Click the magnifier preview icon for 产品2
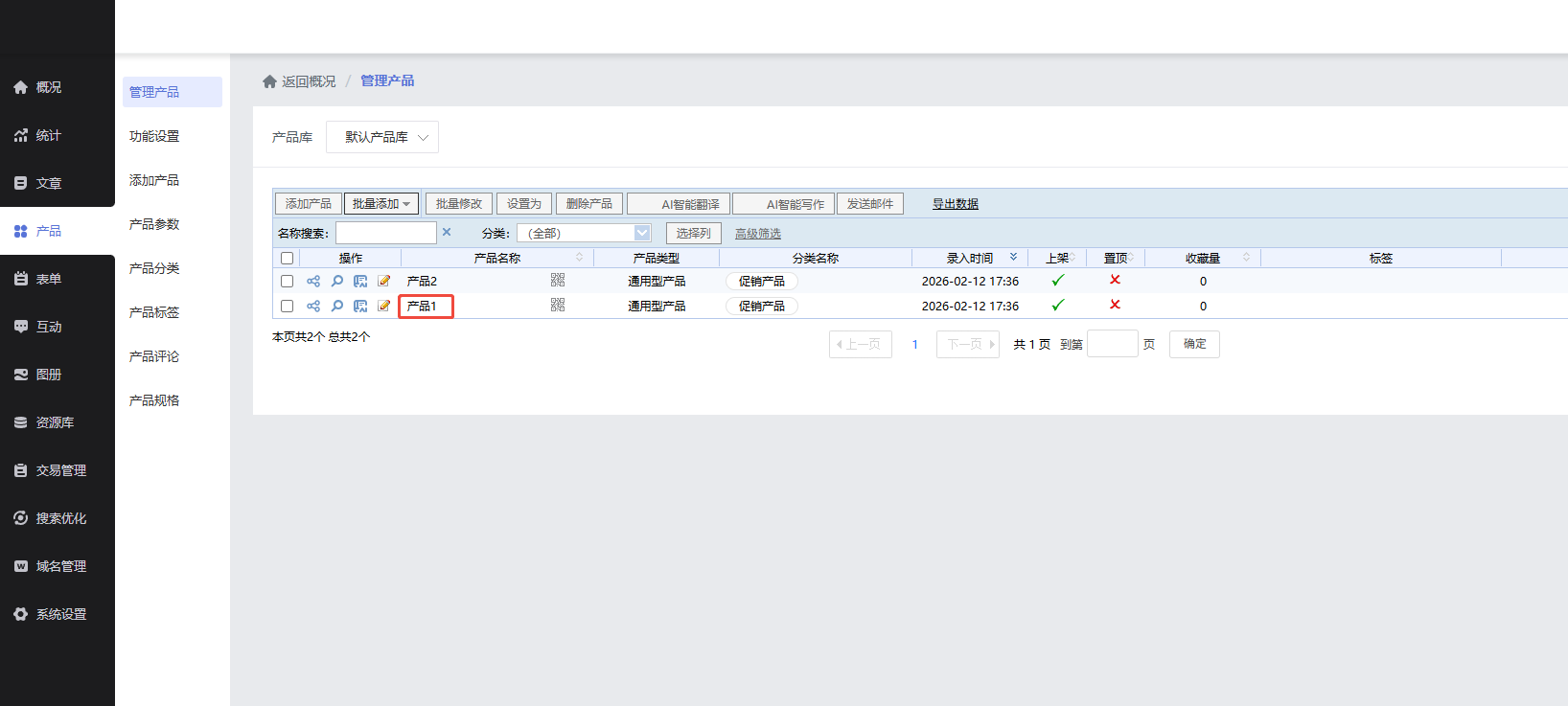Viewport: 1568px width, 706px height. pyautogui.click(x=337, y=281)
